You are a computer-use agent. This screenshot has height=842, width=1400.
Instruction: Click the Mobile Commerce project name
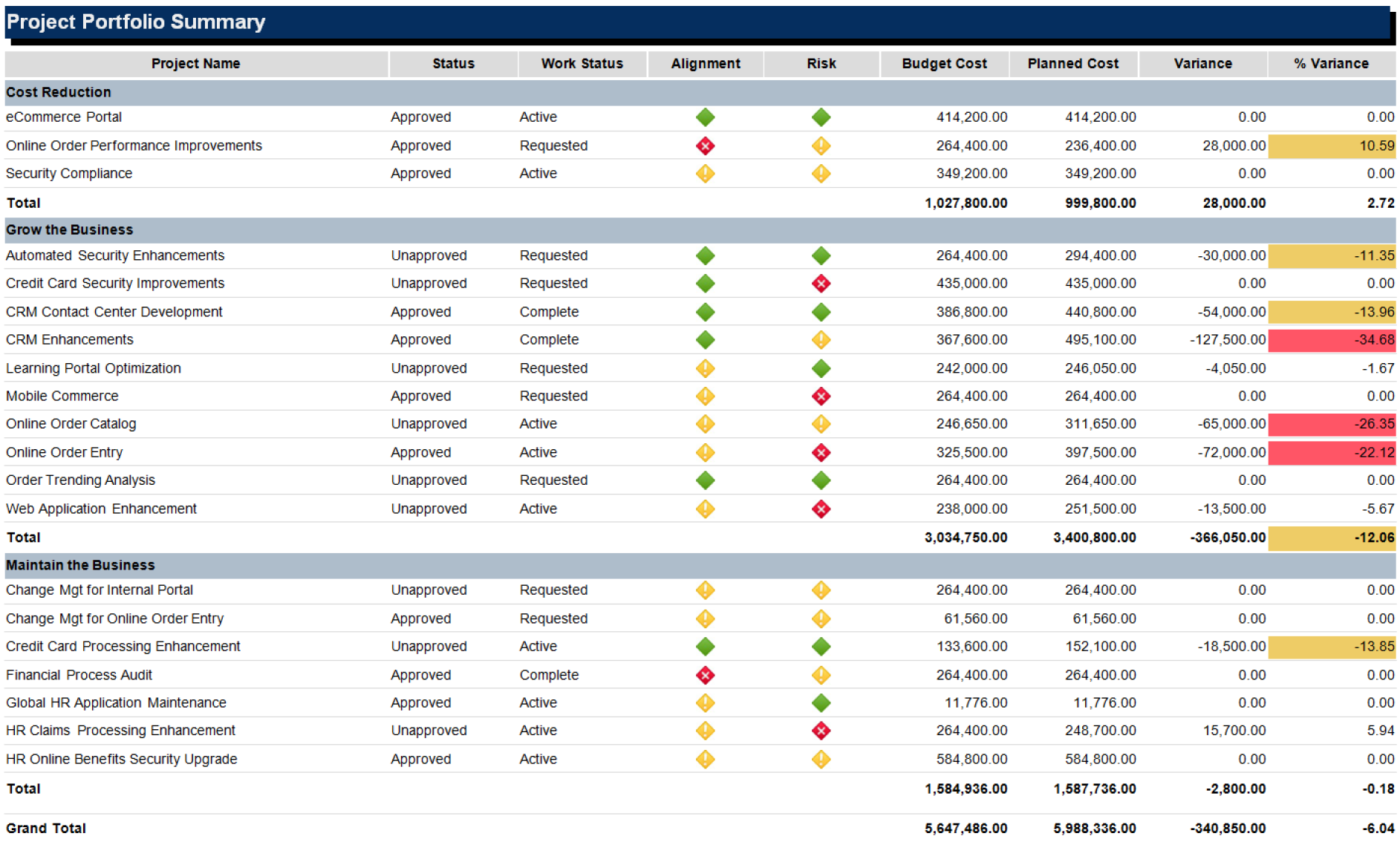62,396
